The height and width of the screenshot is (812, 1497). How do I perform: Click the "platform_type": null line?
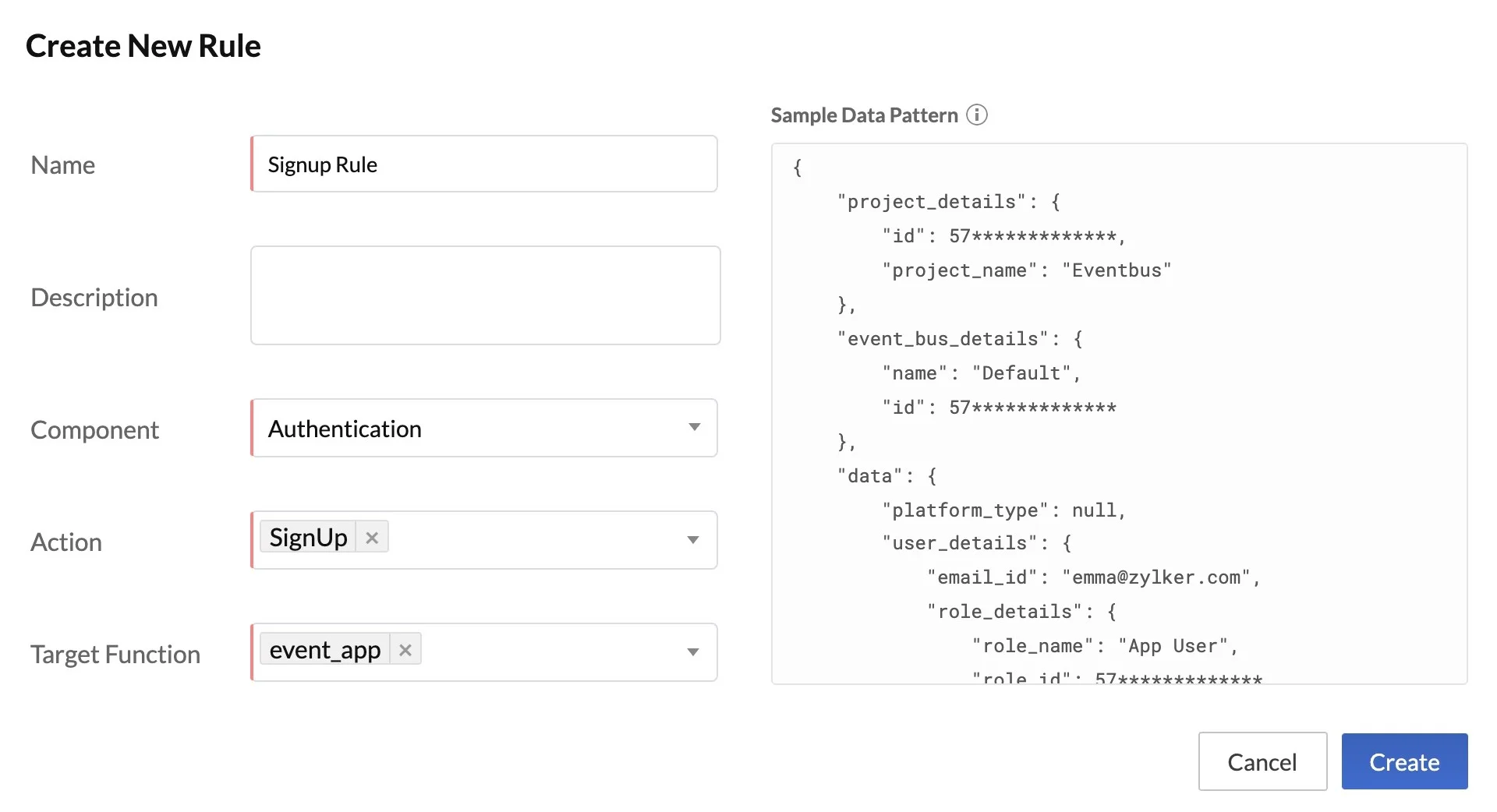point(1003,510)
